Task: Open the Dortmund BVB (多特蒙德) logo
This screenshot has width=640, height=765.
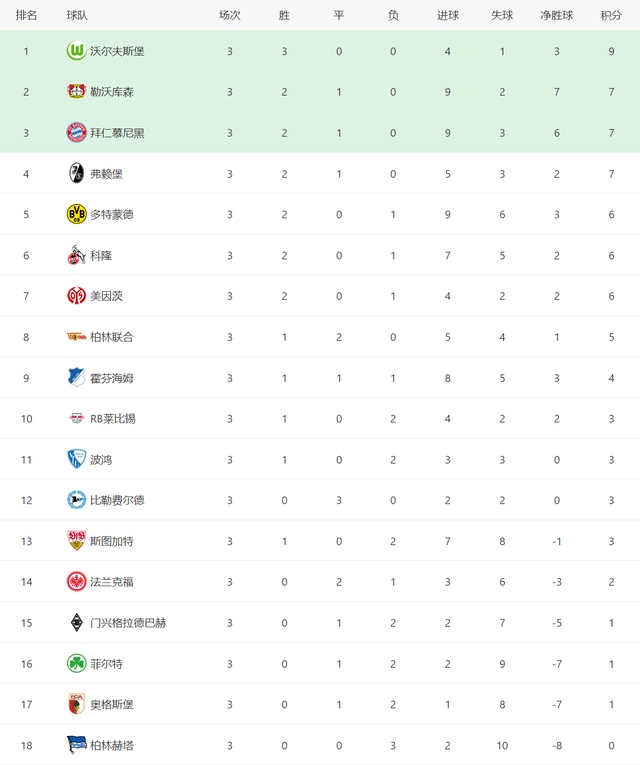Action: 76,214
